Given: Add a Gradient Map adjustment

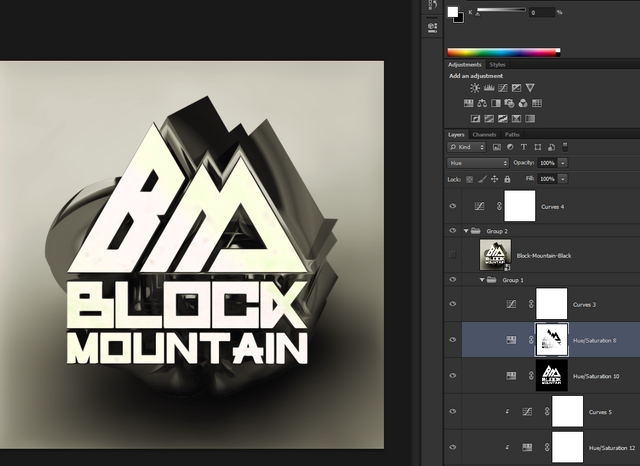Looking at the screenshot, I should (x=530, y=119).
